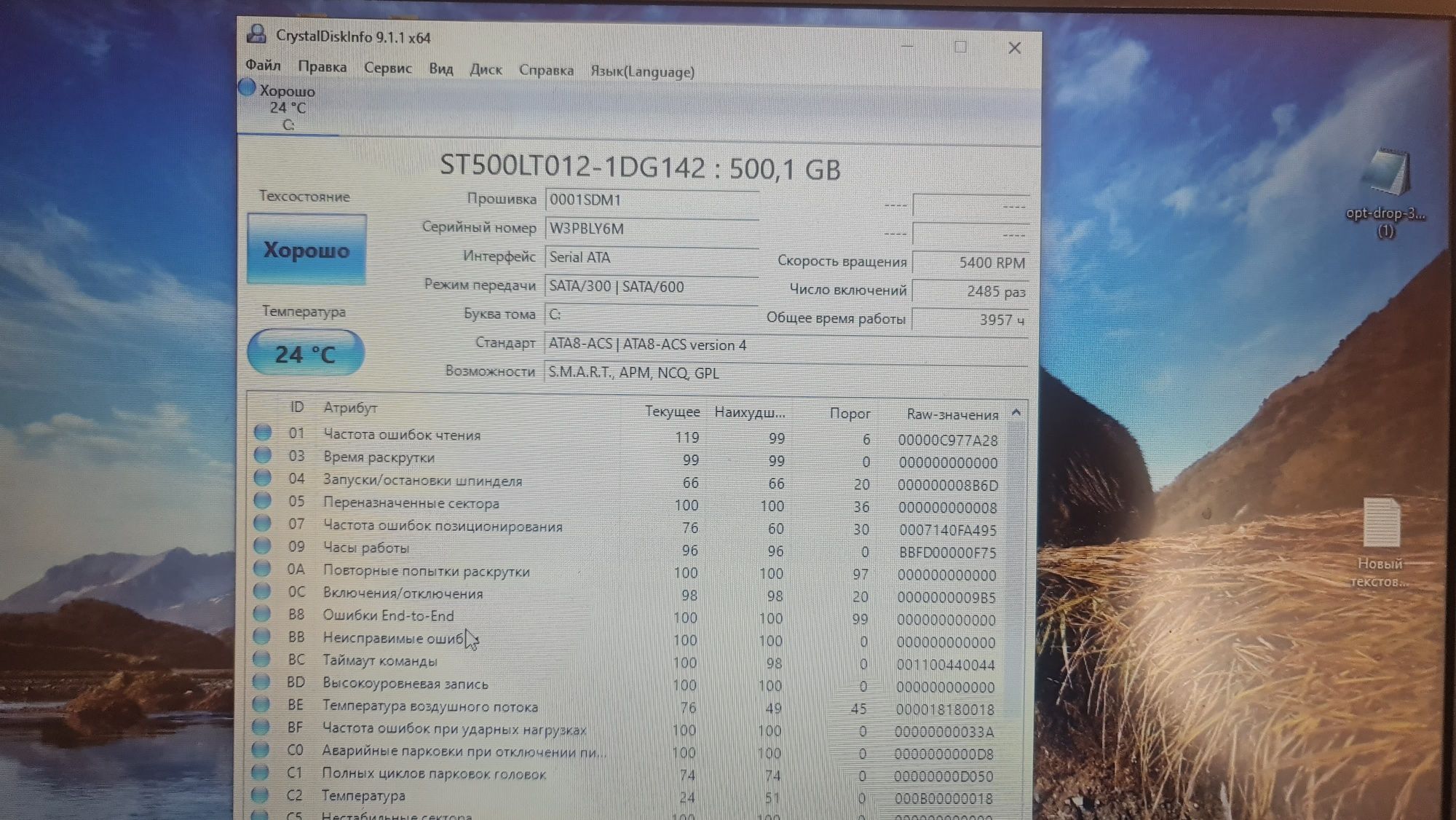Click status circle for attribute 03

(262, 455)
